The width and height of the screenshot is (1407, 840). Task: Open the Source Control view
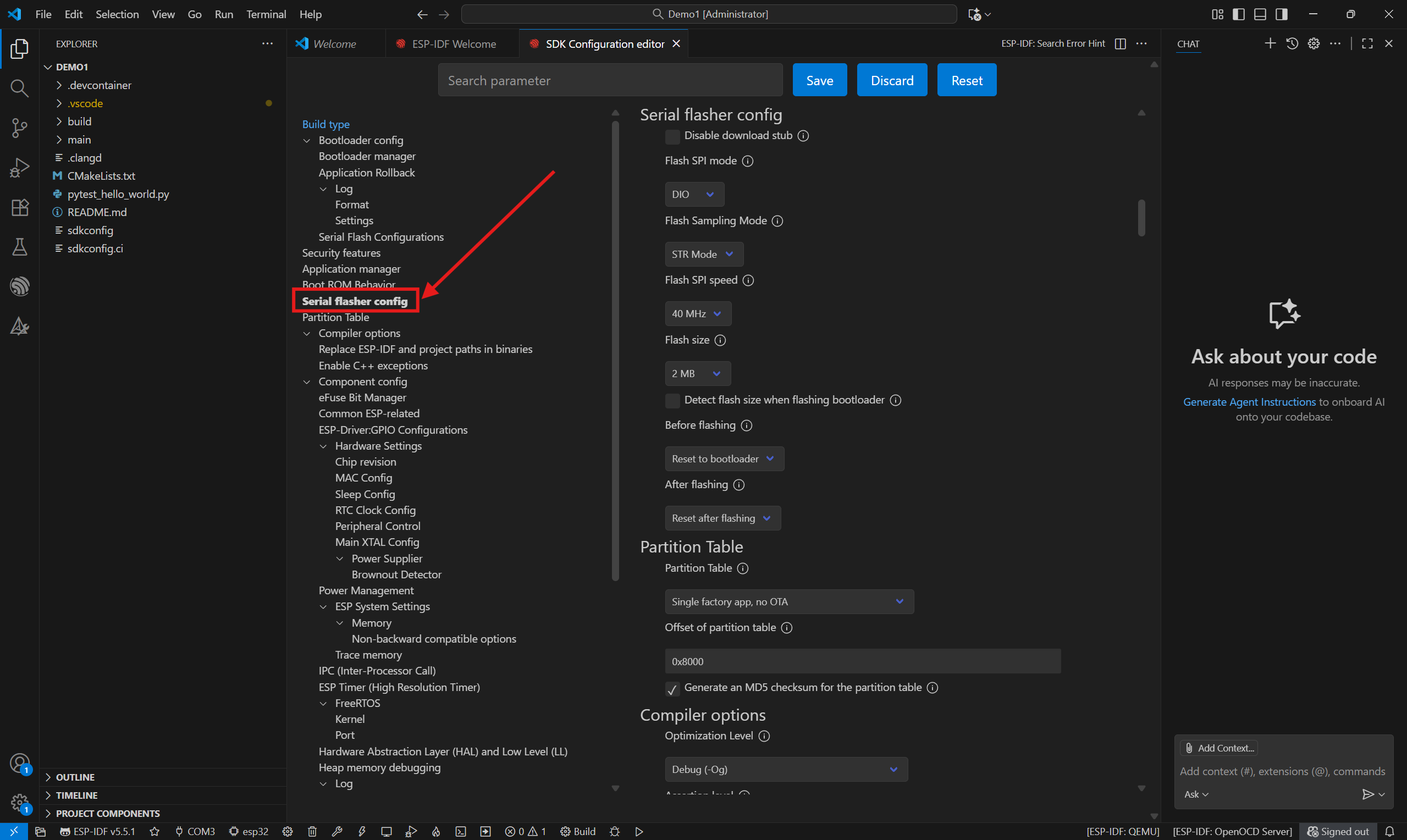(x=19, y=128)
